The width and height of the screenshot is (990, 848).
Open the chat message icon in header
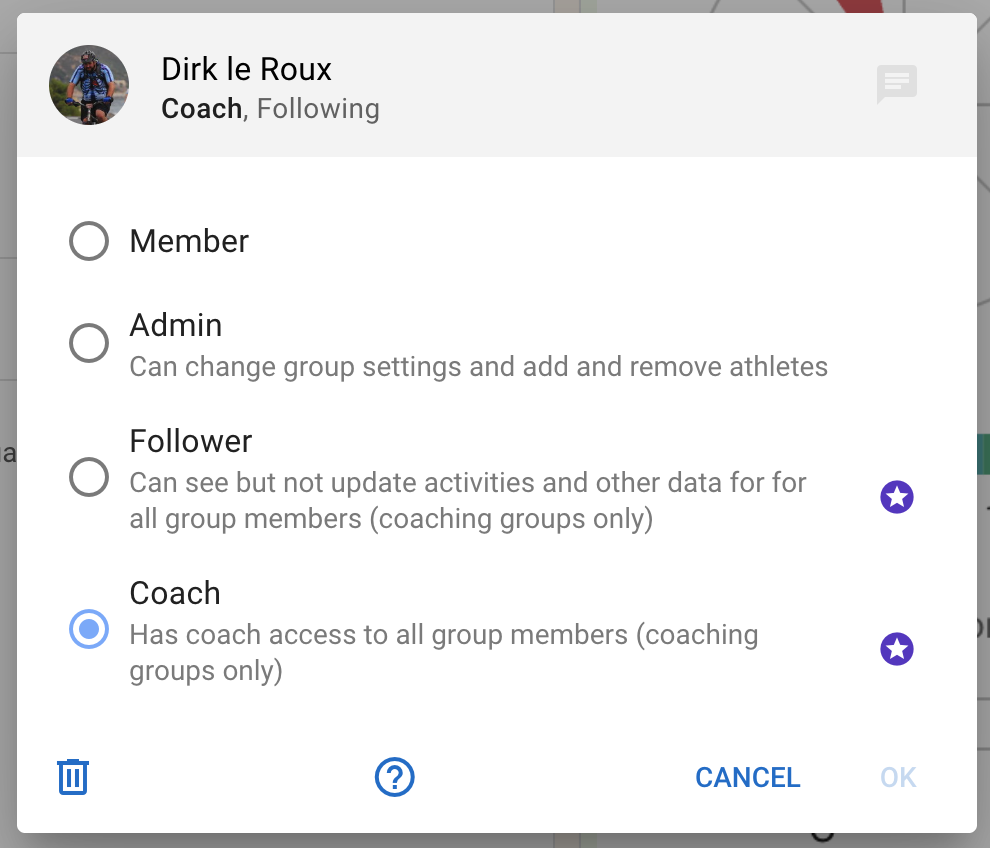(896, 84)
